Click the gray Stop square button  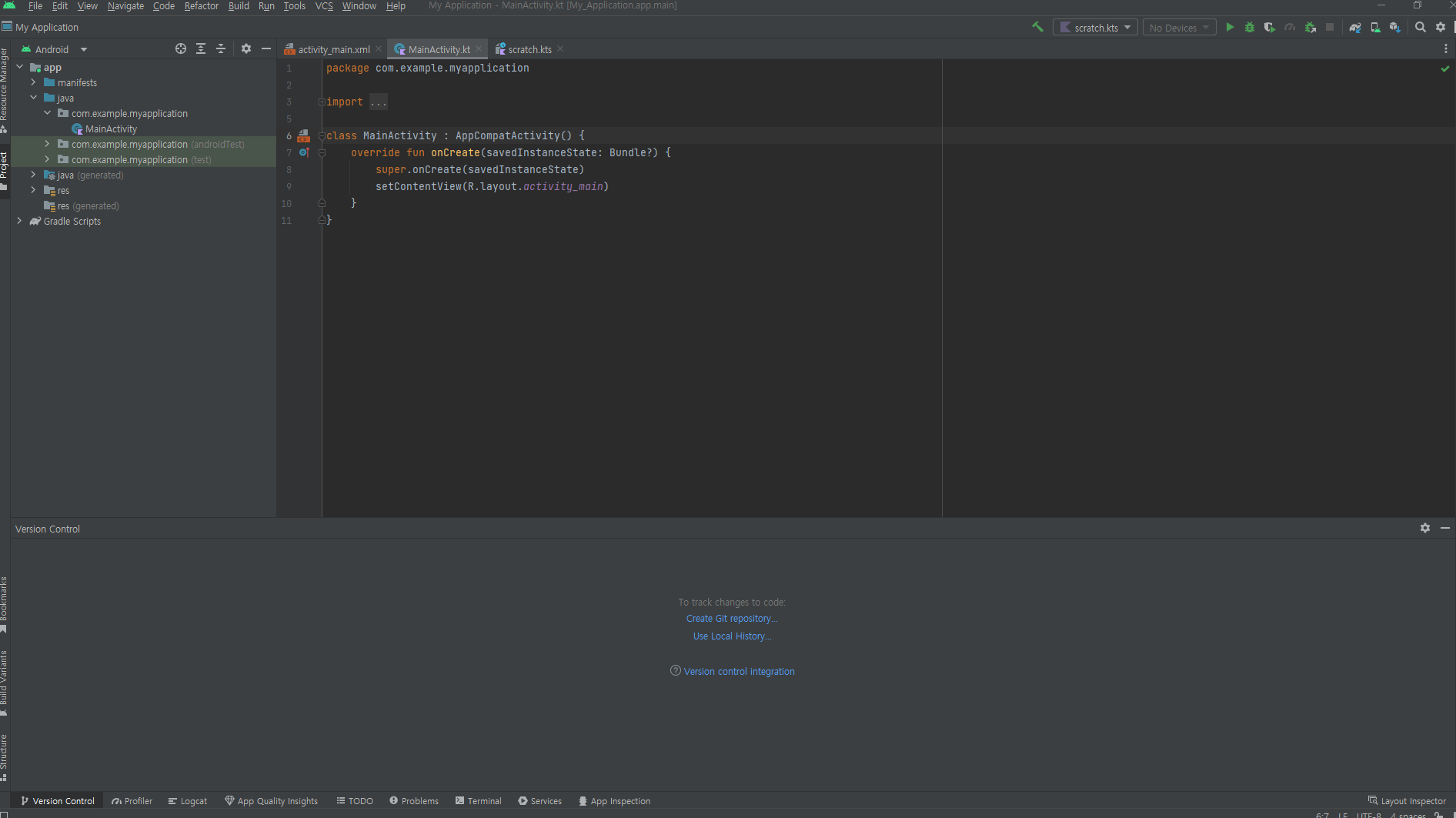tap(1330, 27)
